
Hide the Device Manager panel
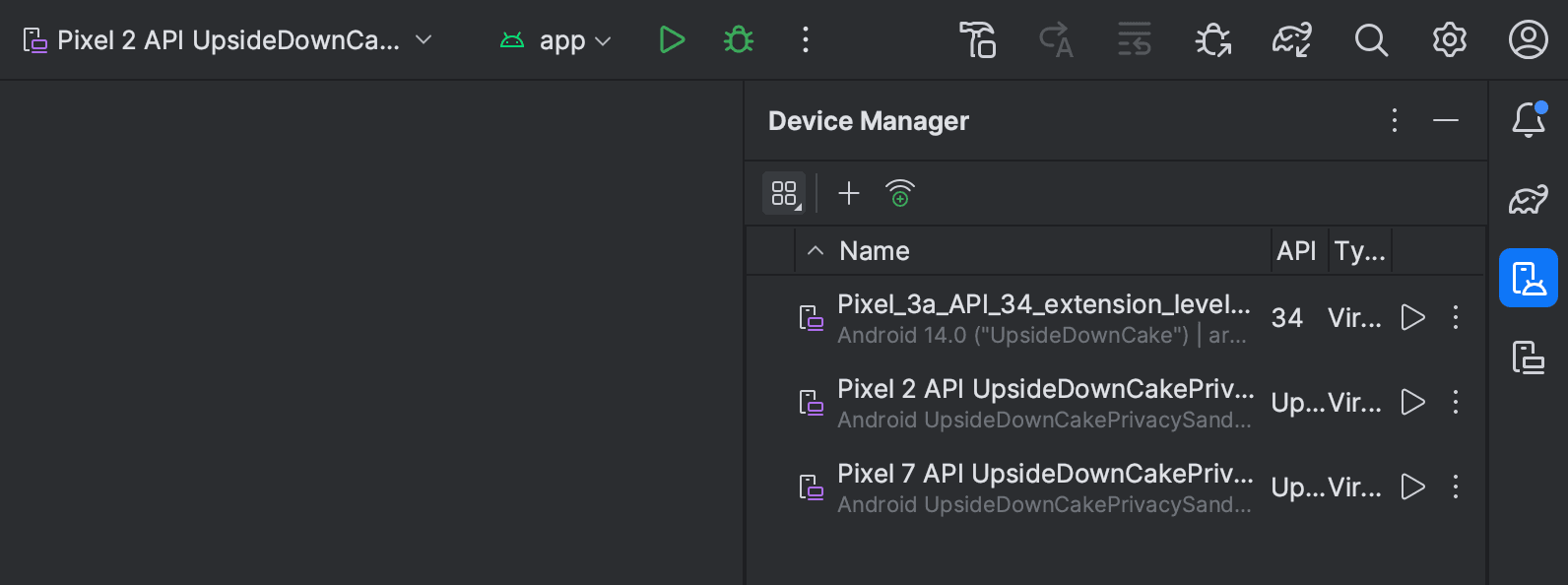[1446, 120]
